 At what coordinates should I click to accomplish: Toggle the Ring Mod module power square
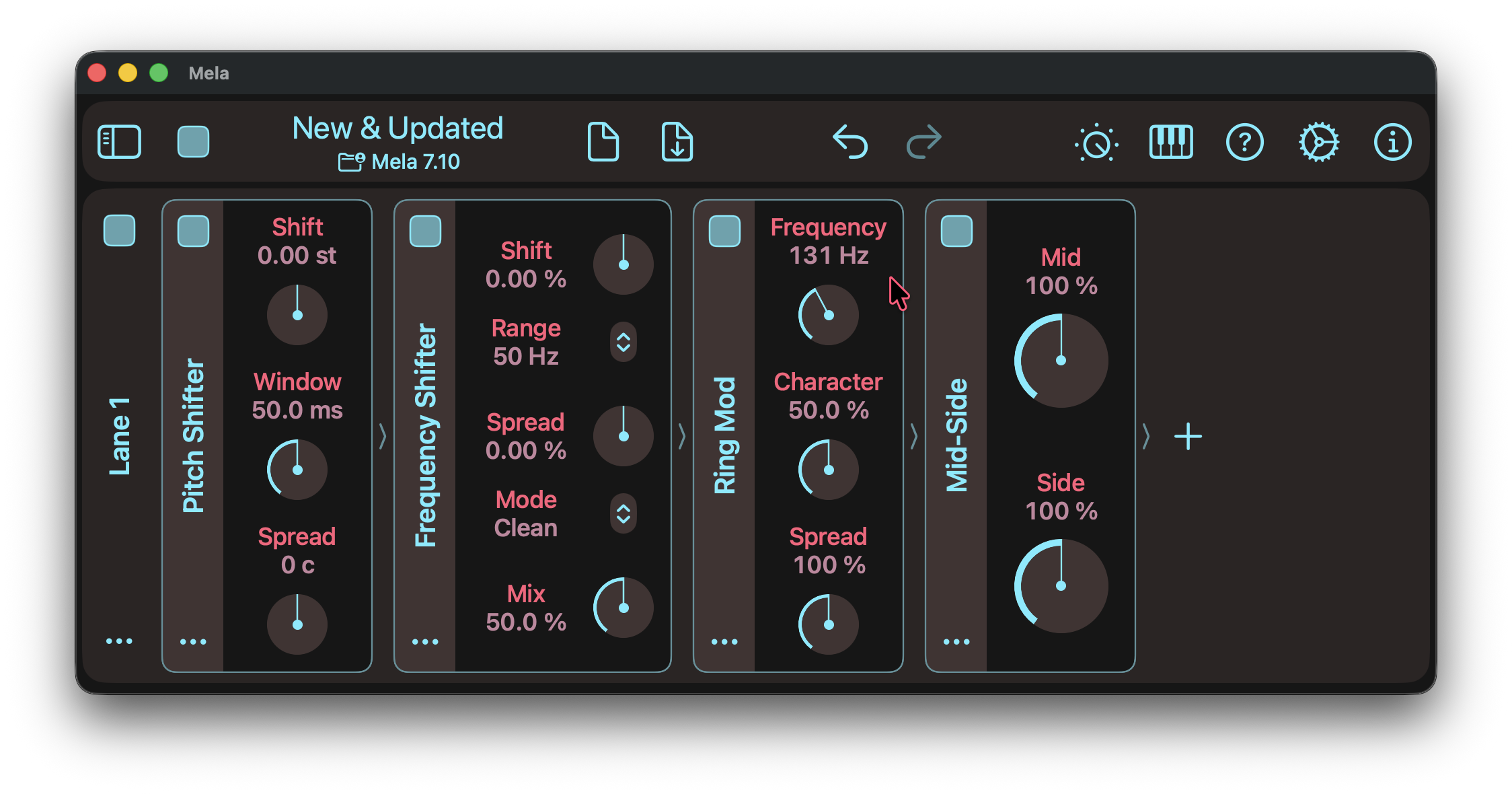click(x=724, y=231)
